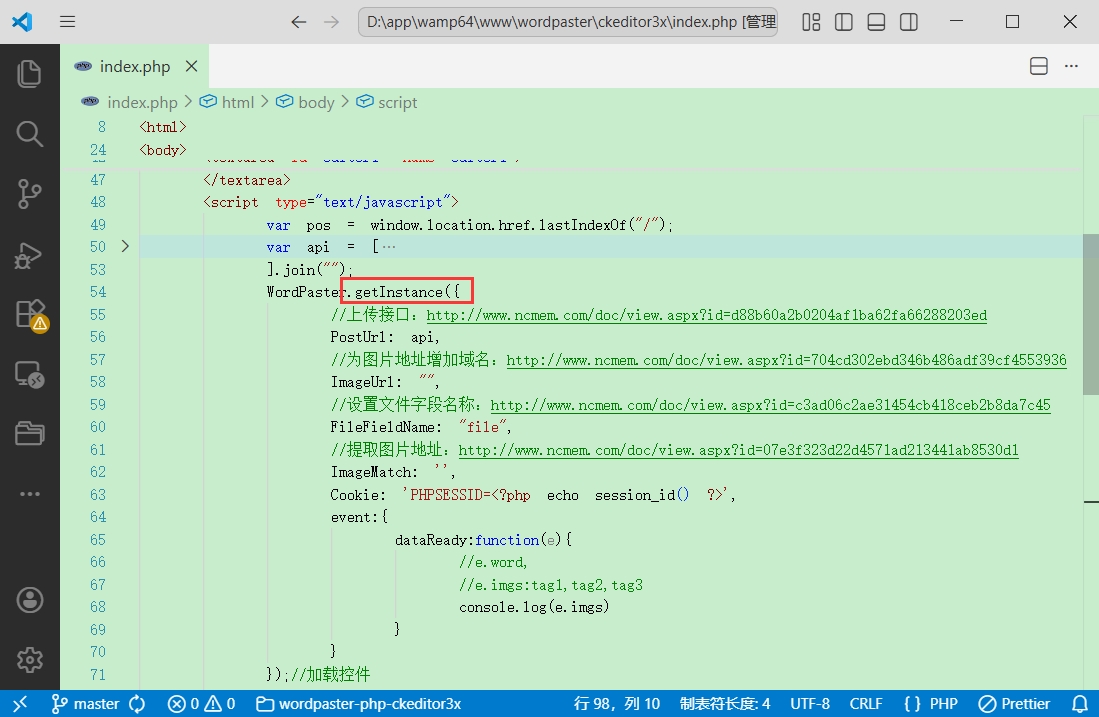This screenshot has width=1099, height=717.
Task: Open the Search view icon
Action: pos(29,133)
